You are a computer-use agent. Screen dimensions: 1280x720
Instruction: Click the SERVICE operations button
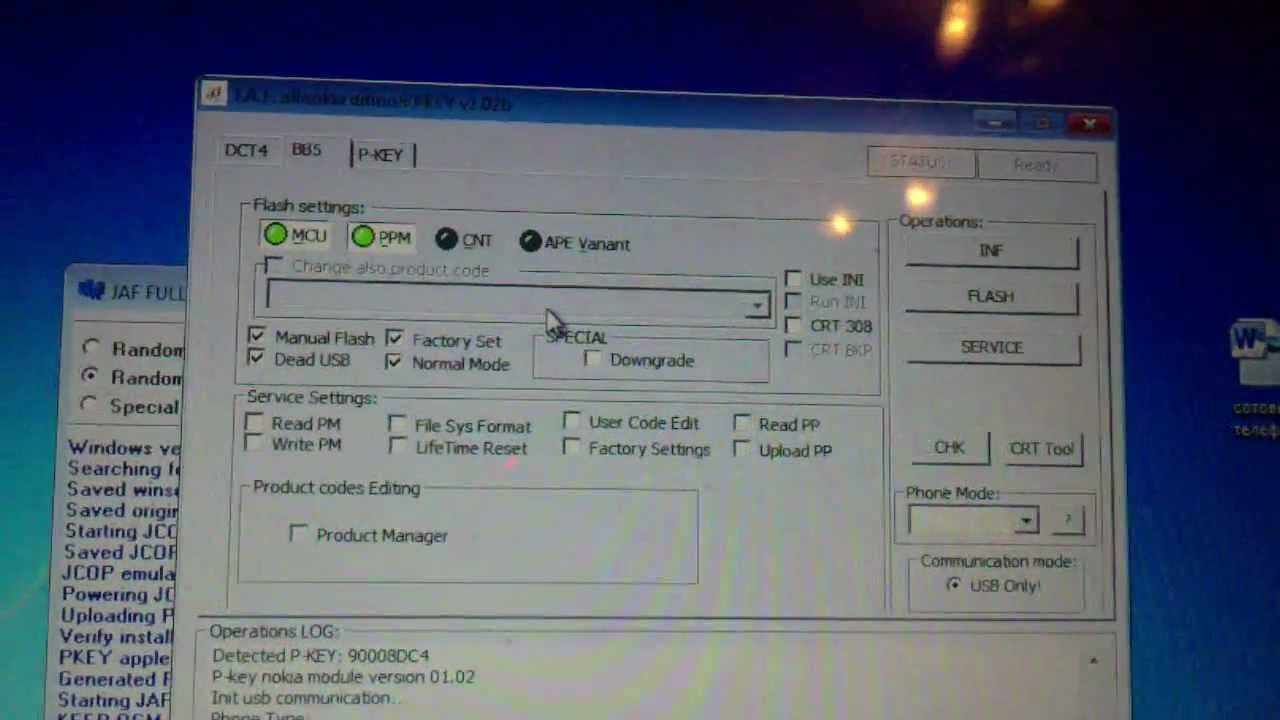992,347
